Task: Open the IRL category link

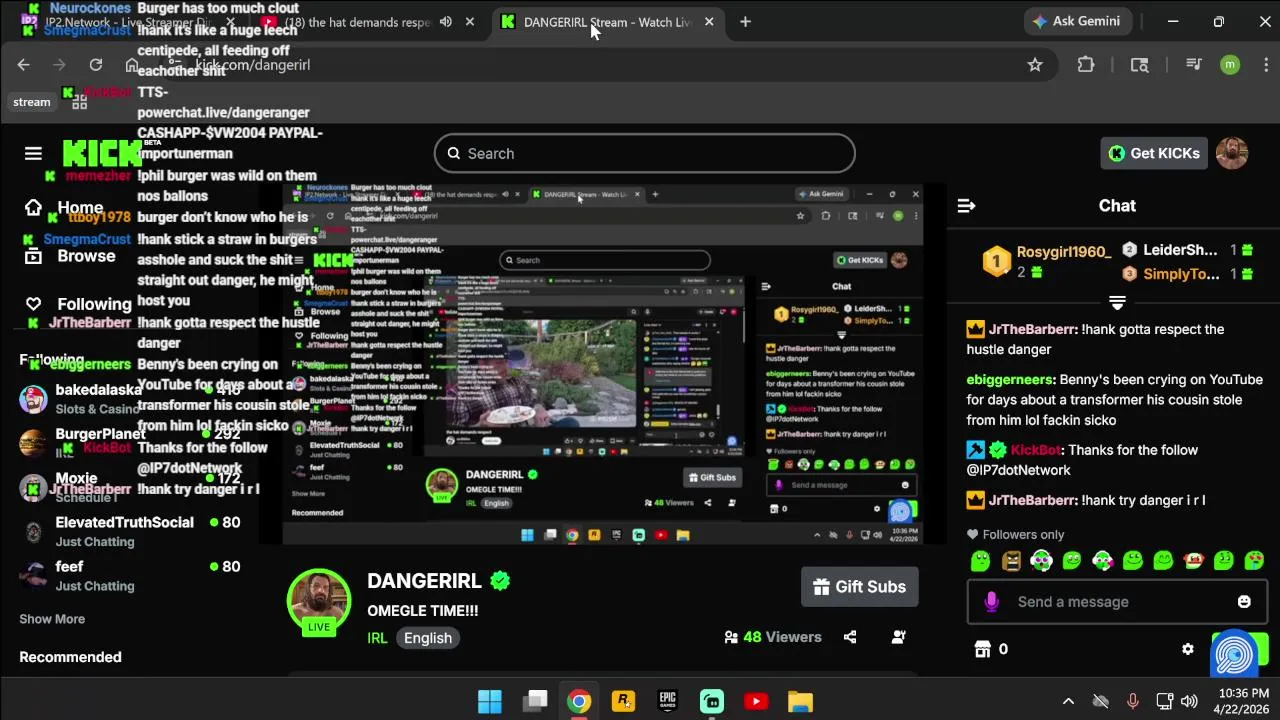Action: coord(377,638)
